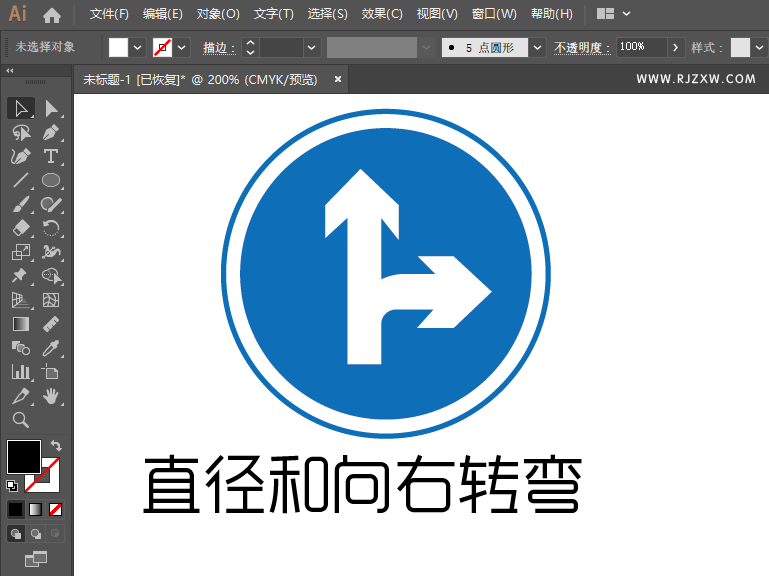Select the Measure ruler tool
Image resolution: width=769 pixels, height=576 pixels.
[x=51, y=324]
